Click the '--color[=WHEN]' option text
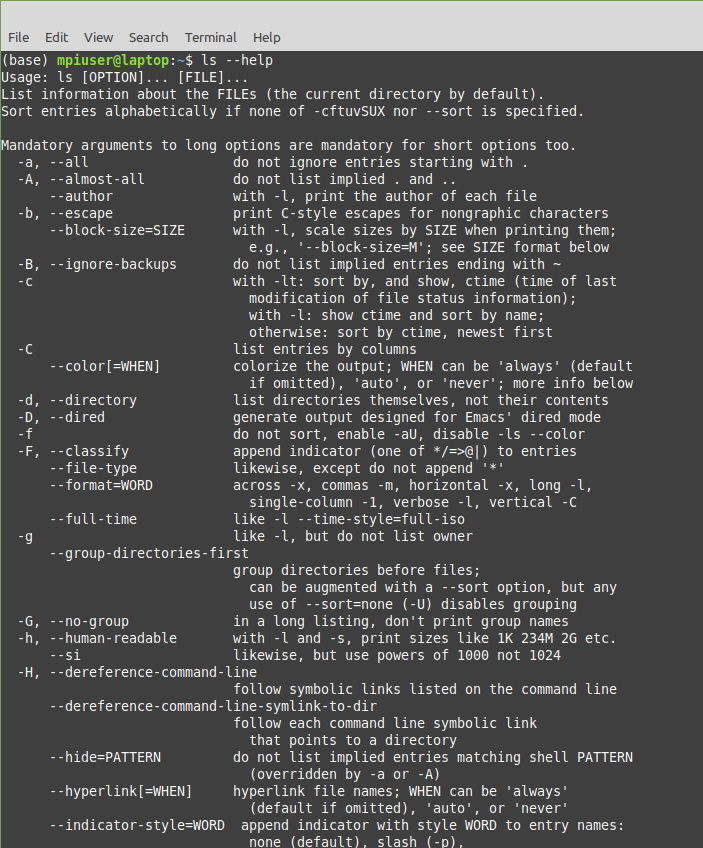Image resolution: width=703 pixels, height=848 pixels. pyautogui.click(x=105, y=366)
